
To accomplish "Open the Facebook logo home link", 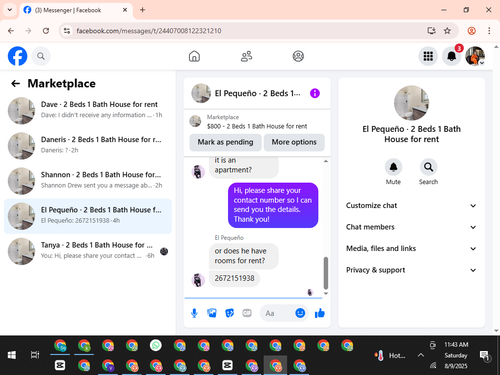I will click(x=17, y=56).
